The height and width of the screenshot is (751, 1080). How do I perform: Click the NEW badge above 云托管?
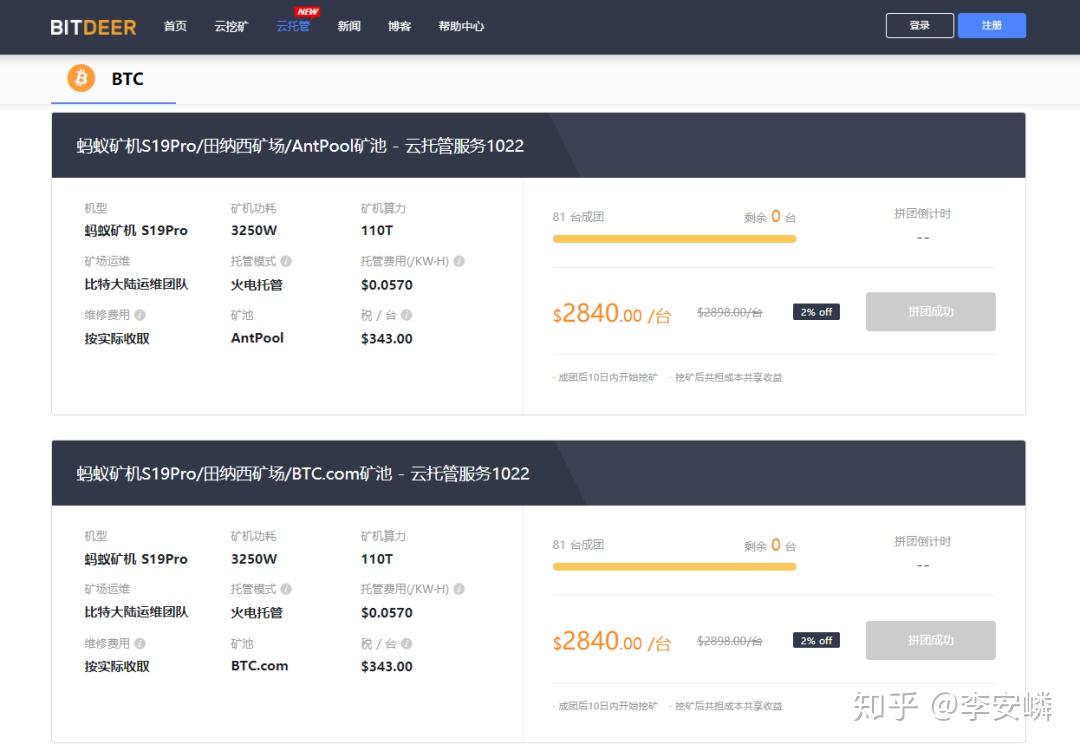click(306, 12)
